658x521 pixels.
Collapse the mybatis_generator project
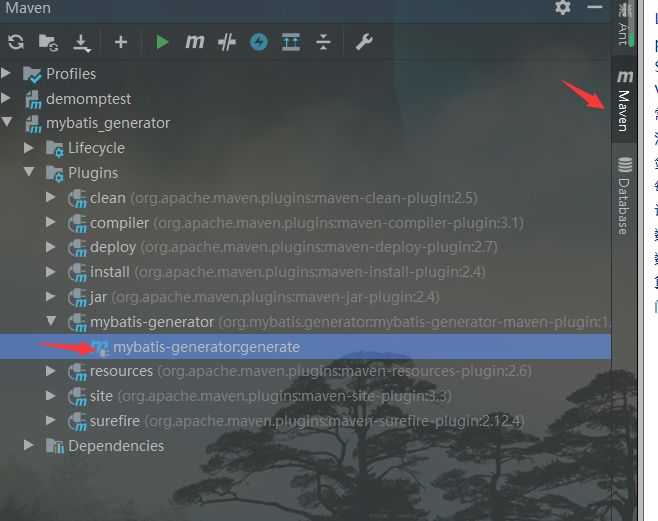[7, 122]
